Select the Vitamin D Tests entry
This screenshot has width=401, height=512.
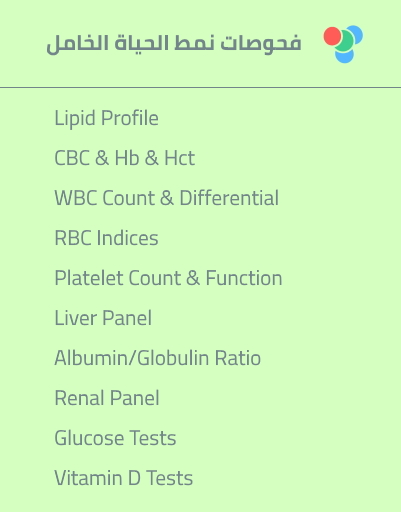123,478
